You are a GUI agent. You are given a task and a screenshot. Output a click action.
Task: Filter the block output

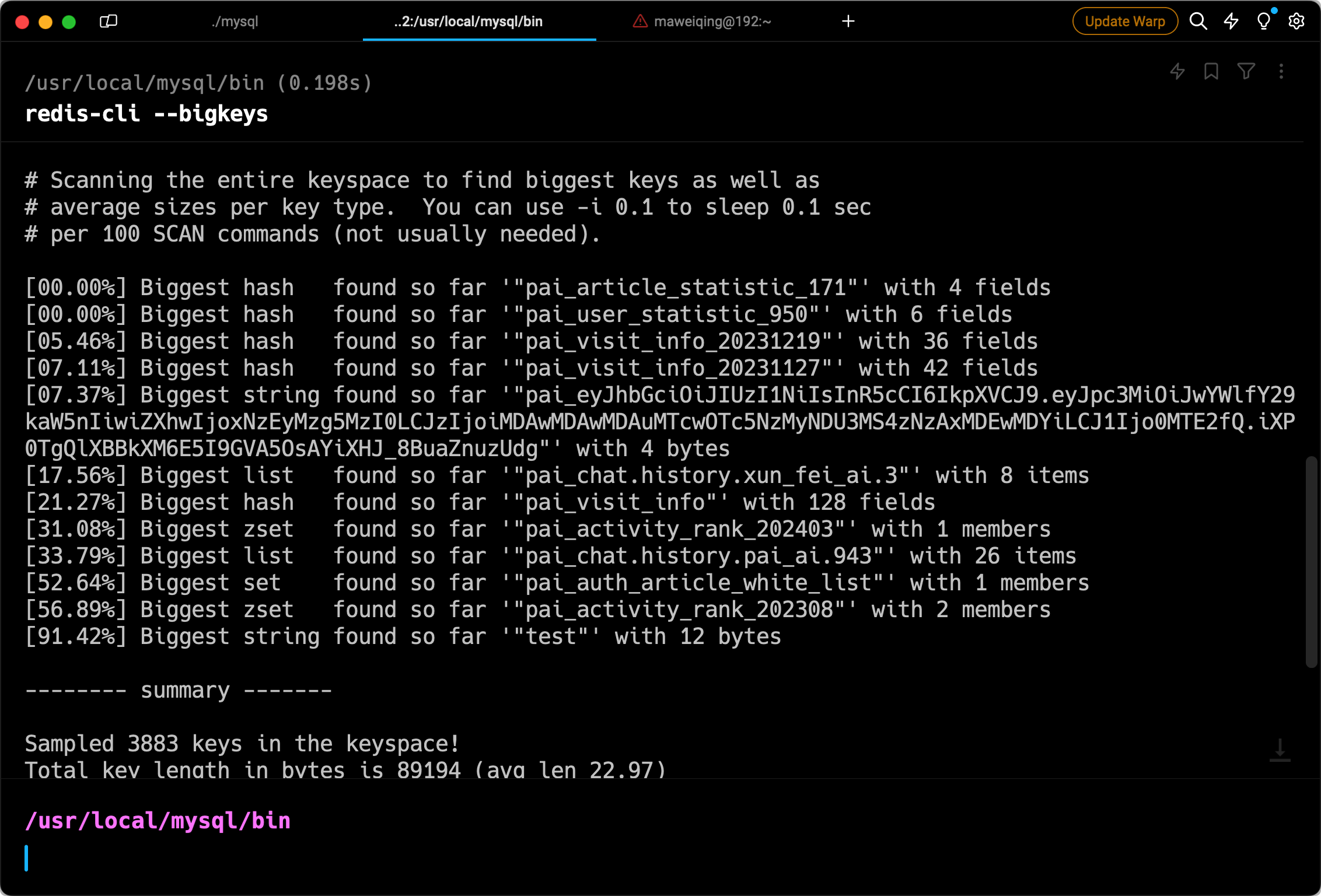click(x=1246, y=71)
